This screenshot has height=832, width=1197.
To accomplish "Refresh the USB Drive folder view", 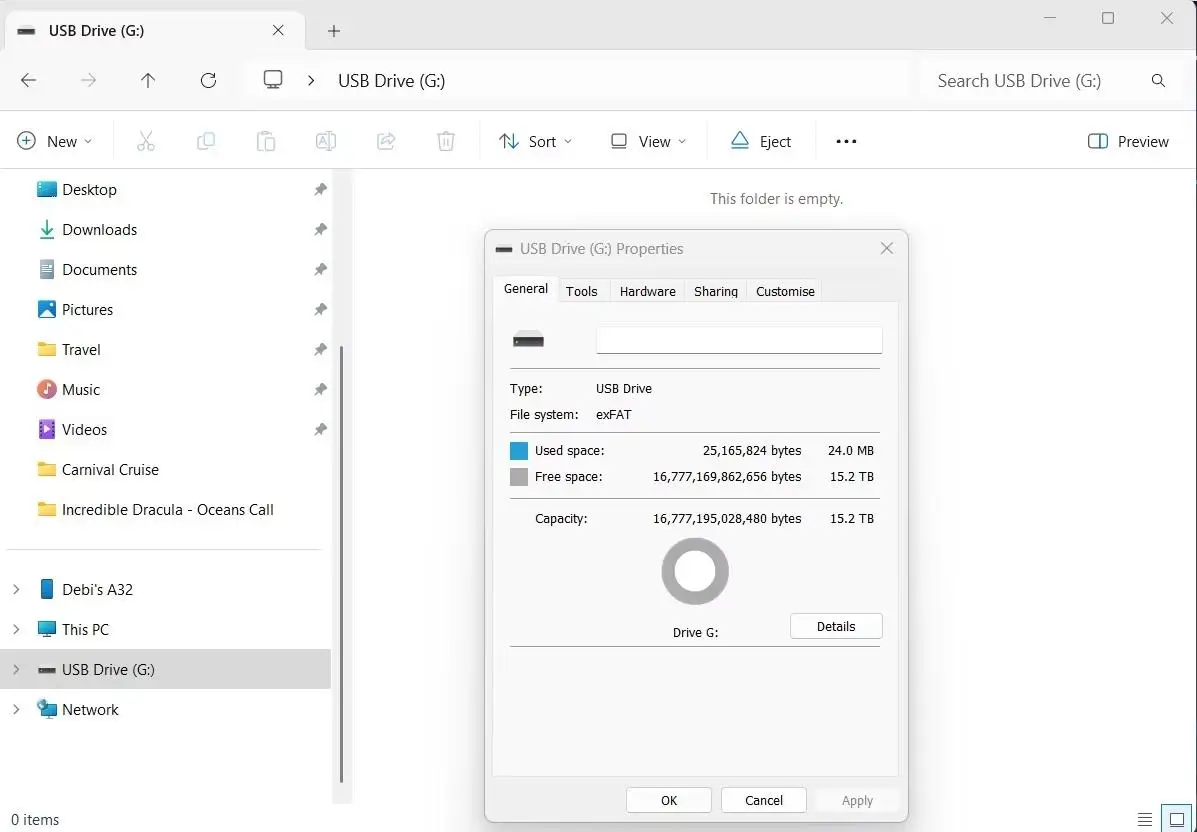I will pyautogui.click(x=208, y=80).
